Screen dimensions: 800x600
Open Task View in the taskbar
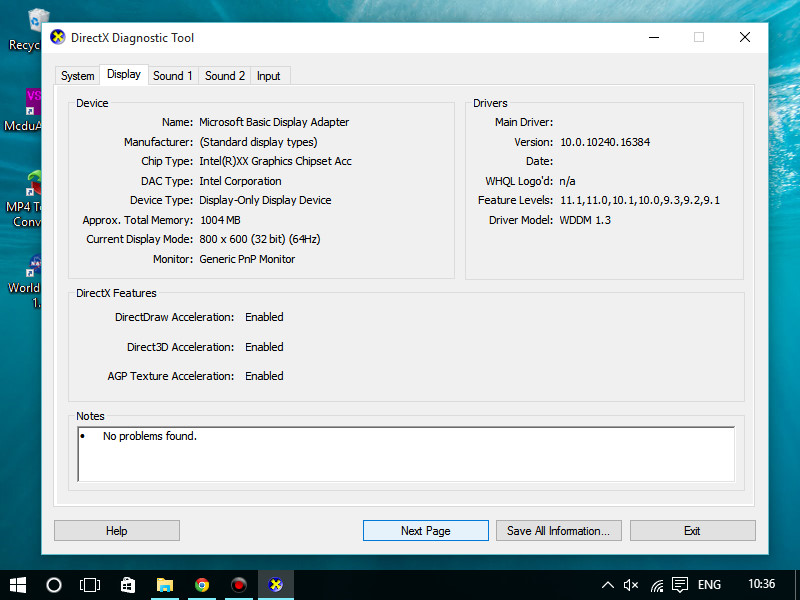pyautogui.click(x=90, y=585)
